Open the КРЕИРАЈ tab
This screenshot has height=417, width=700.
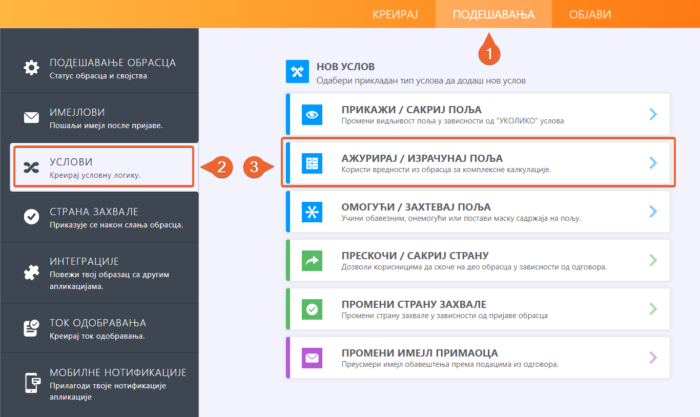pos(395,14)
